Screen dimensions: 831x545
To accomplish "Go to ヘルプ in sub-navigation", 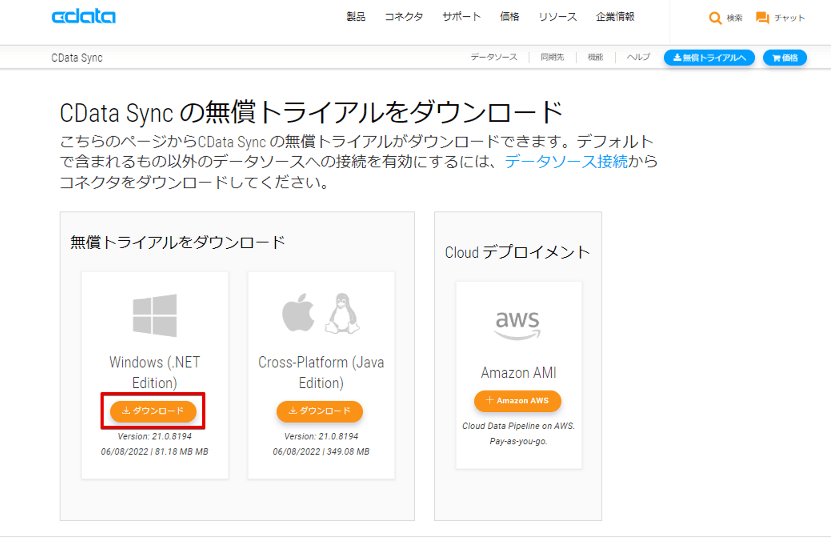I will 638,57.
